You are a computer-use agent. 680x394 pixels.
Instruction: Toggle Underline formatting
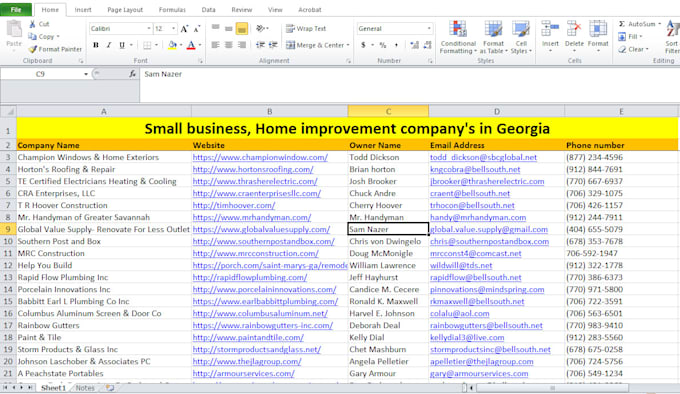point(122,45)
